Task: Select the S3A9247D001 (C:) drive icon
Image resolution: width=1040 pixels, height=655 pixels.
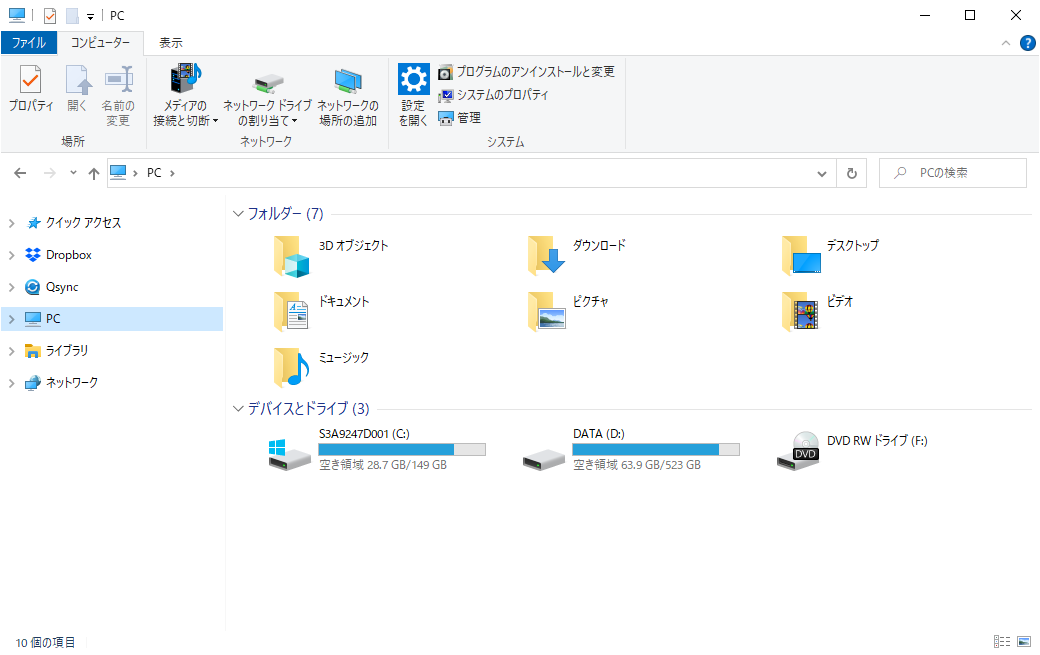Action: [x=289, y=455]
